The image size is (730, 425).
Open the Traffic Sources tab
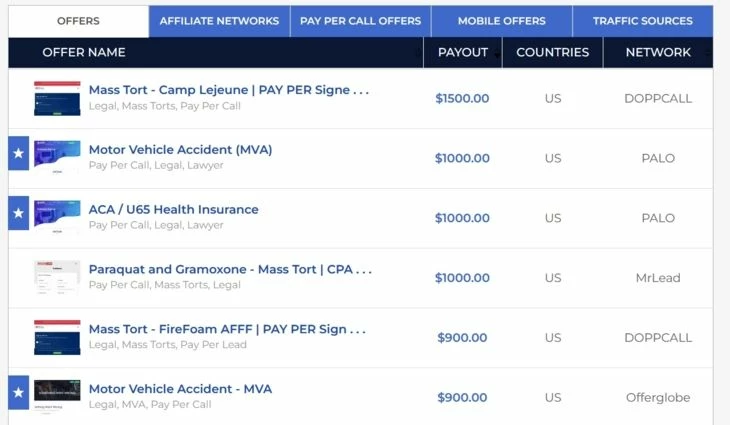642,21
